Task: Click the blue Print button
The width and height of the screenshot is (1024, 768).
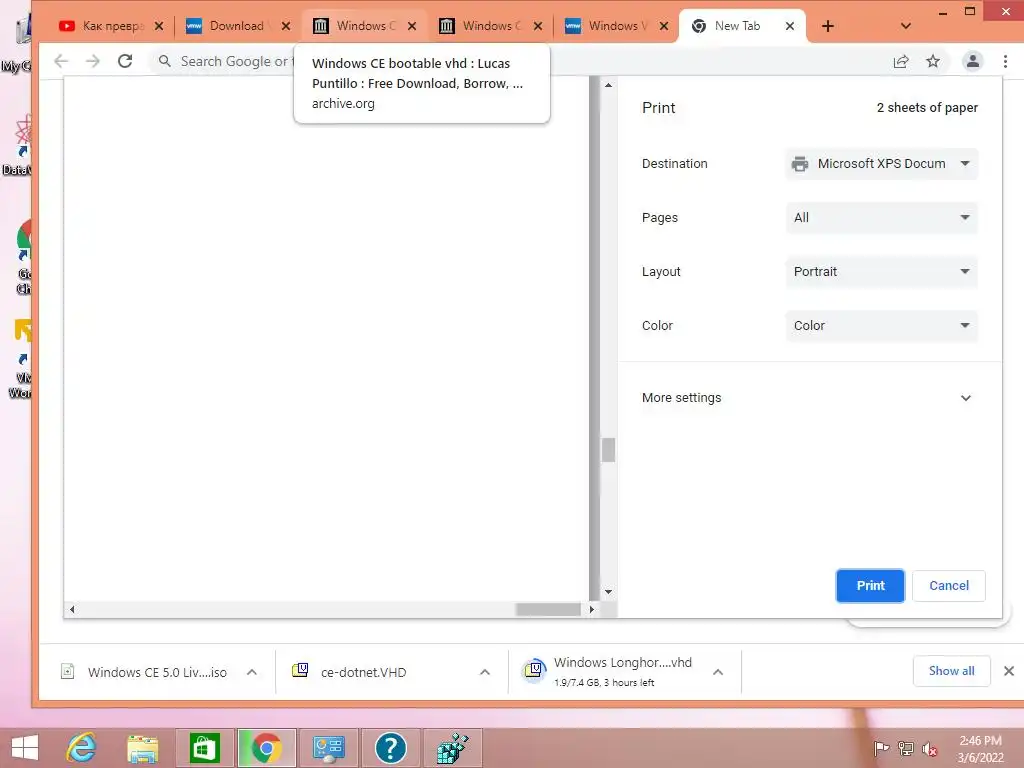Action: click(870, 586)
